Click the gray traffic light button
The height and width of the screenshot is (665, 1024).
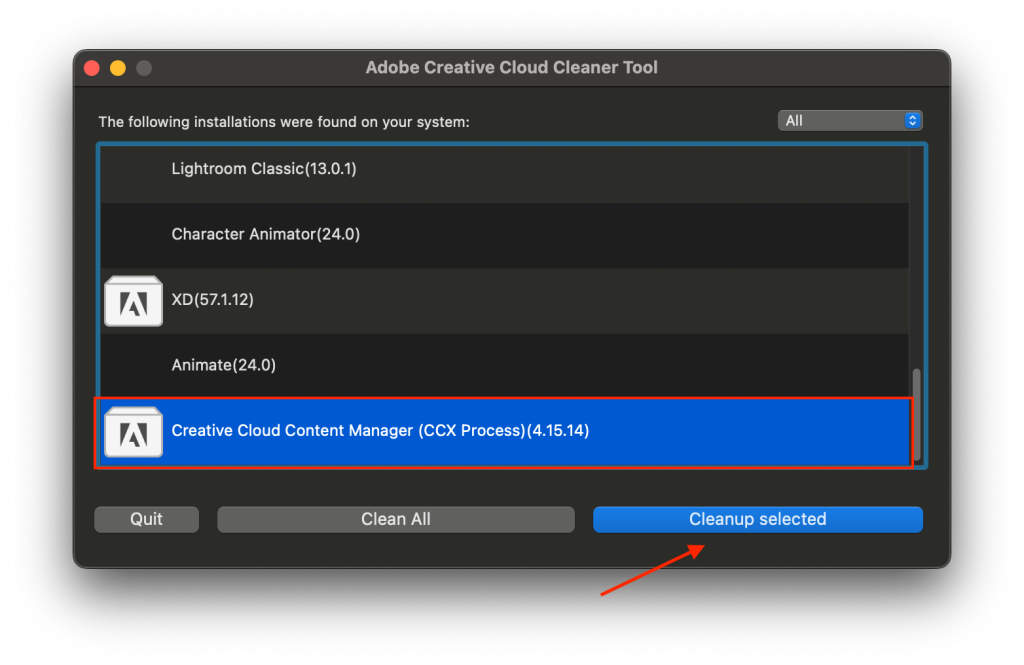tap(143, 67)
